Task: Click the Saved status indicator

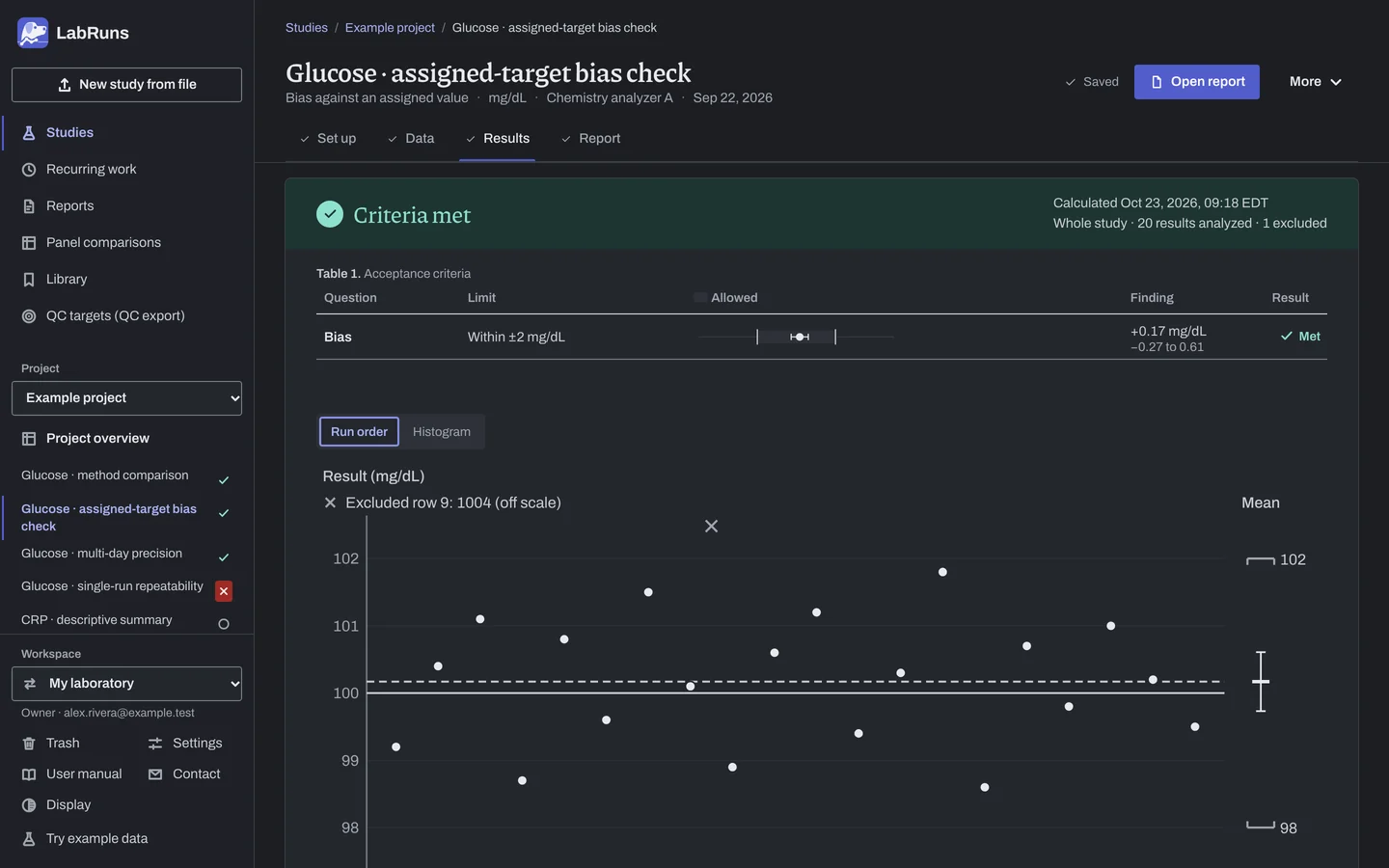Action: (1091, 82)
